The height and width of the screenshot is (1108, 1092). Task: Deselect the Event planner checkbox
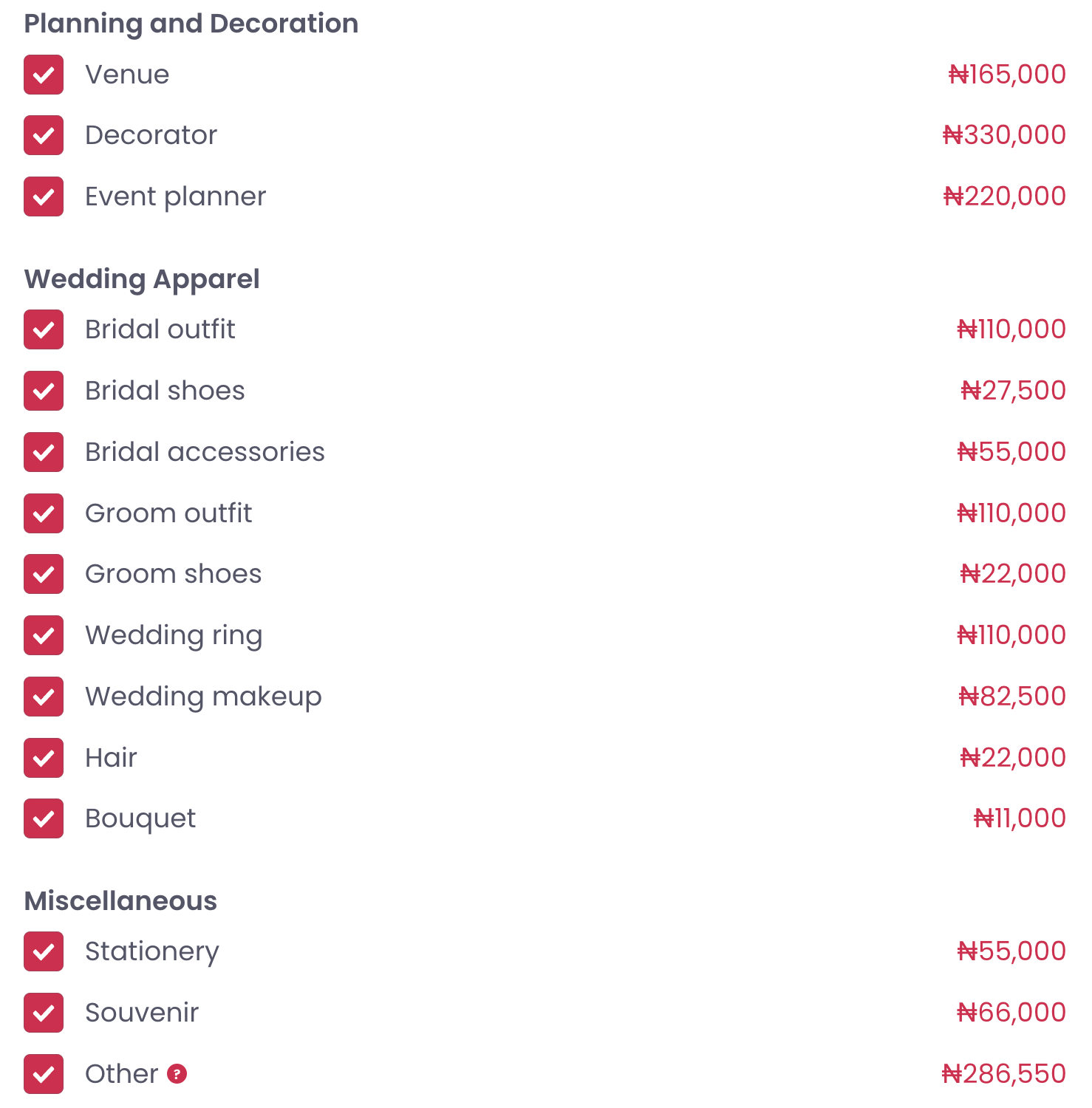click(x=44, y=196)
